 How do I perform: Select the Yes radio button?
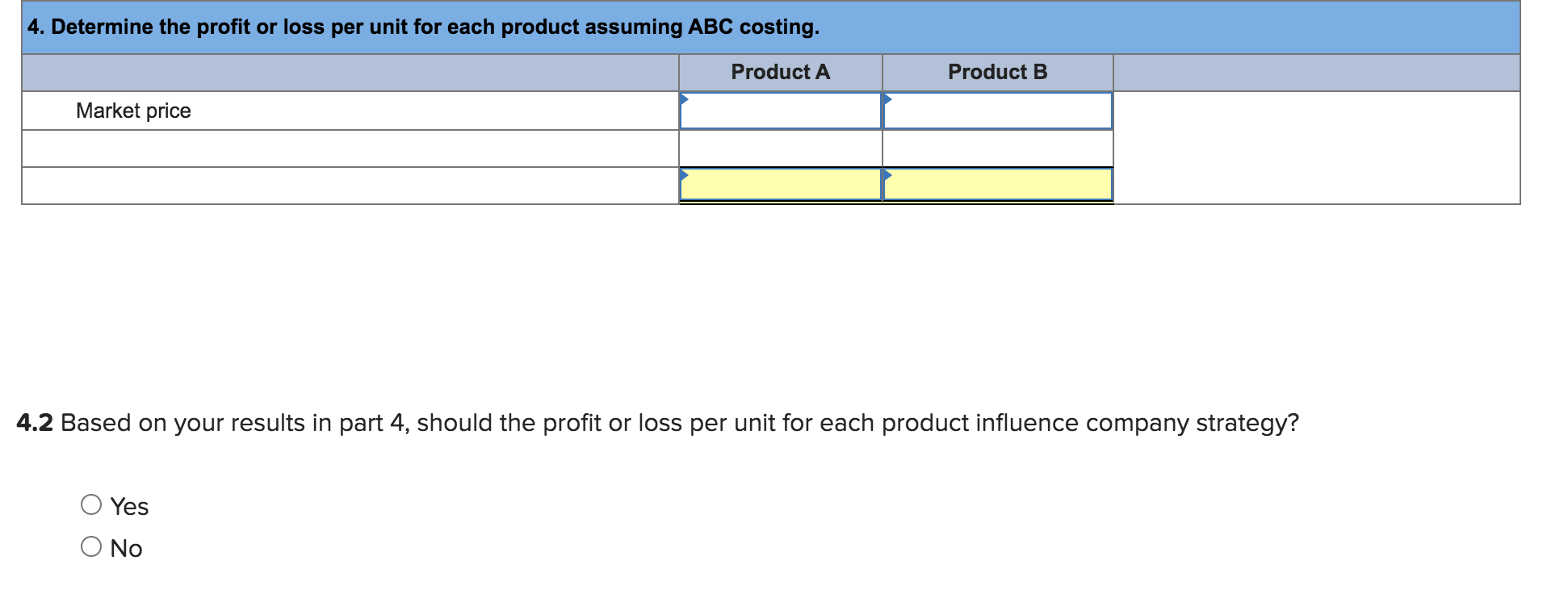pos(91,504)
